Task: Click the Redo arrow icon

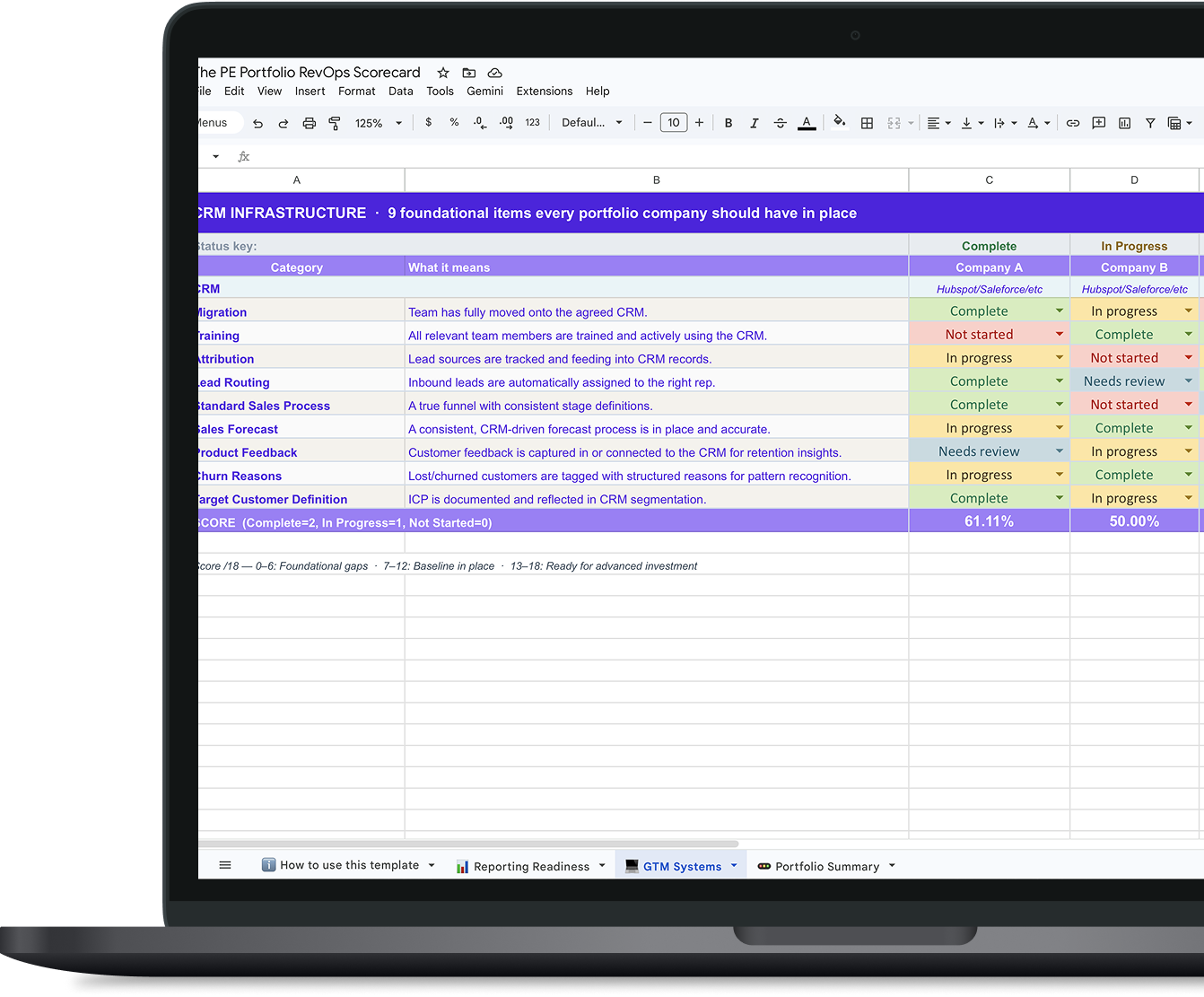Action: [x=284, y=123]
